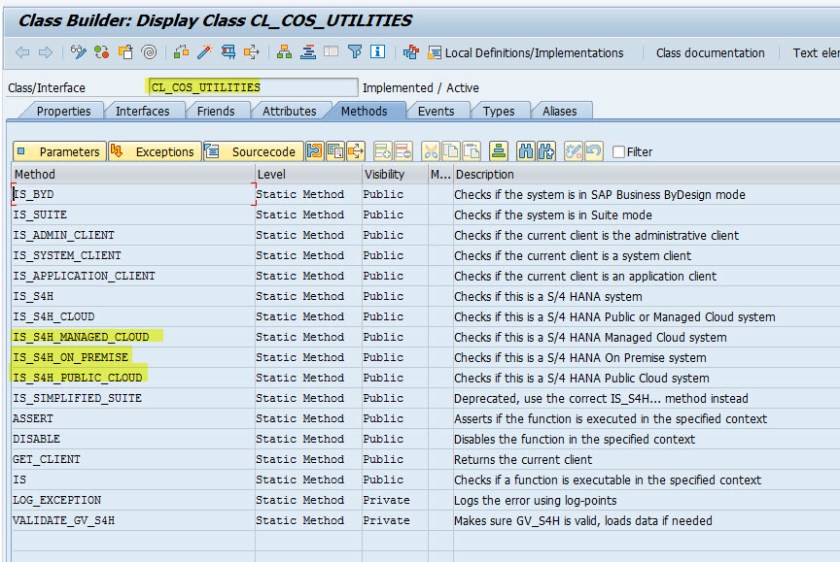Select the VALIDATE_GV_S4H method cell

pos(133,520)
